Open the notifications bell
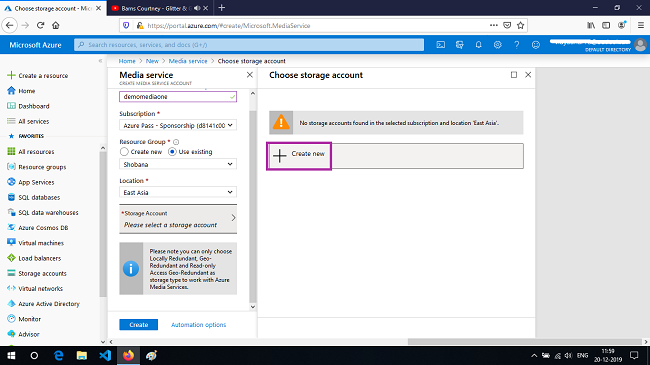Image resolution: width=650 pixels, height=365 pixels. 478,45
